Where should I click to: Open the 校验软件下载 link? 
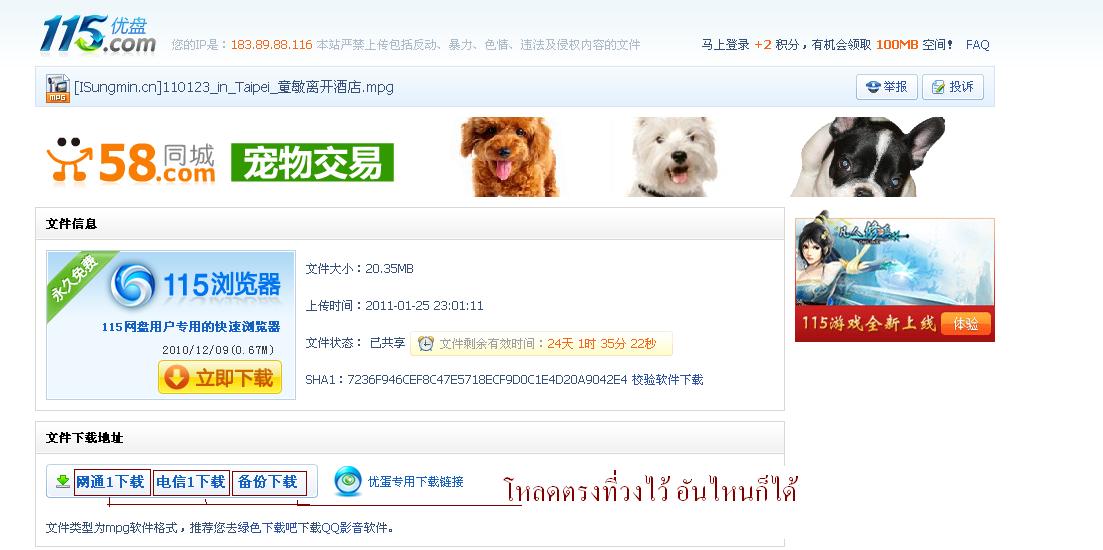coord(667,380)
